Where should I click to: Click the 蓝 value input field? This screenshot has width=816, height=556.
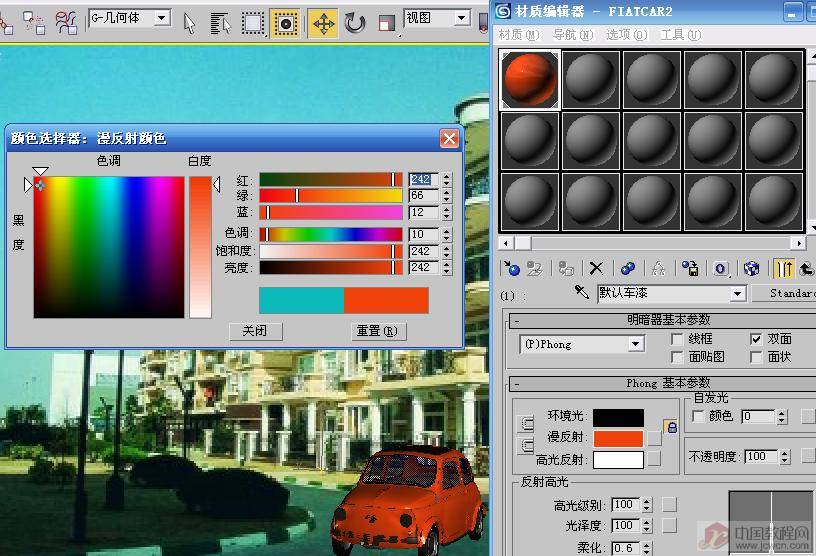click(x=423, y=212)
